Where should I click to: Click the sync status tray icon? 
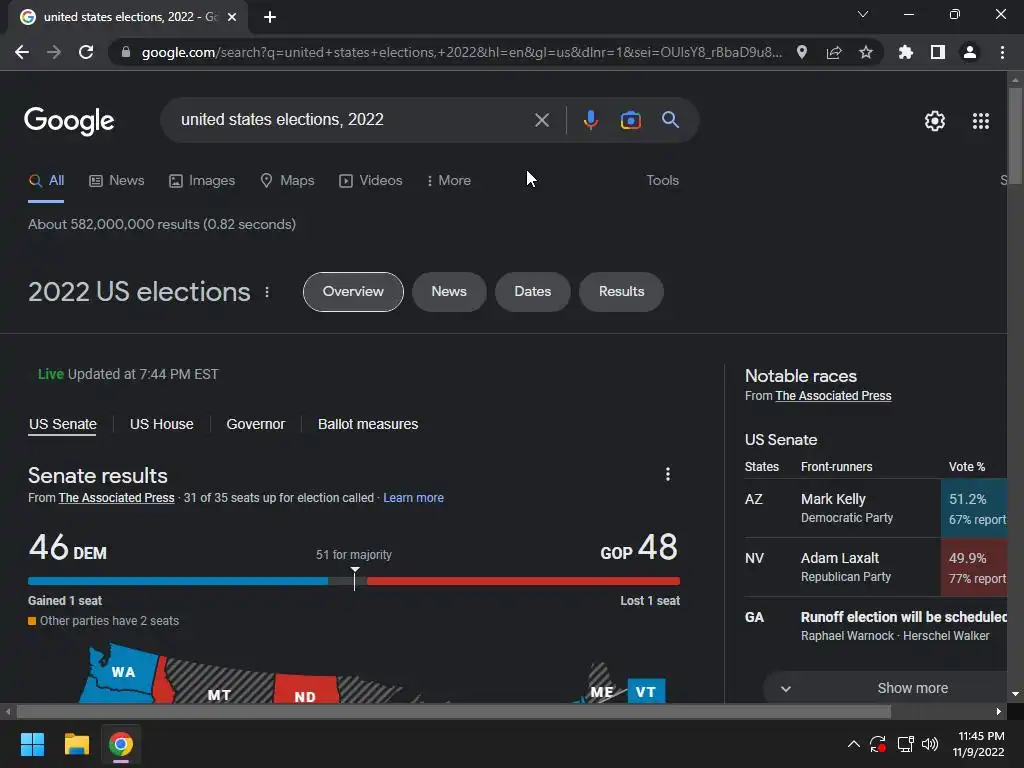878,744
